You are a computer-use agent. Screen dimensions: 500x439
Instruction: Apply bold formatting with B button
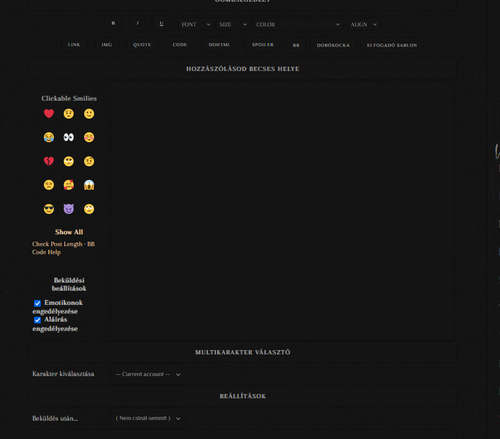(113, 23)
